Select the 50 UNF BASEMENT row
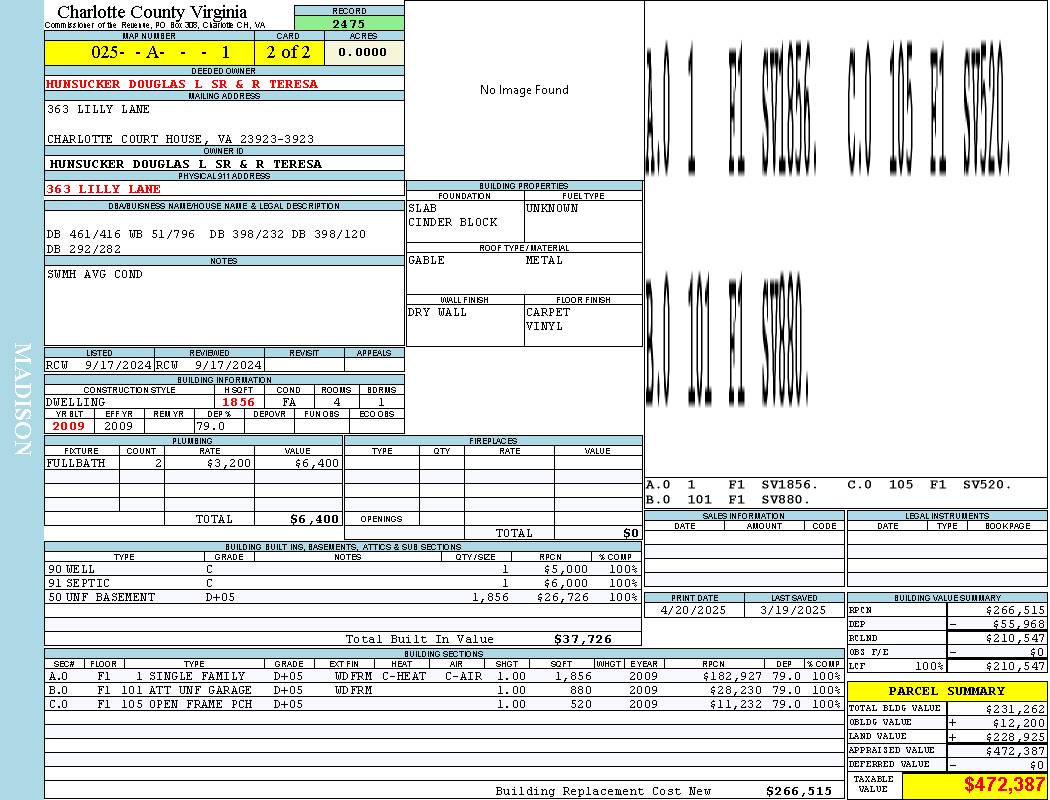The image size is (1050, 800). [x=343, y=597]
